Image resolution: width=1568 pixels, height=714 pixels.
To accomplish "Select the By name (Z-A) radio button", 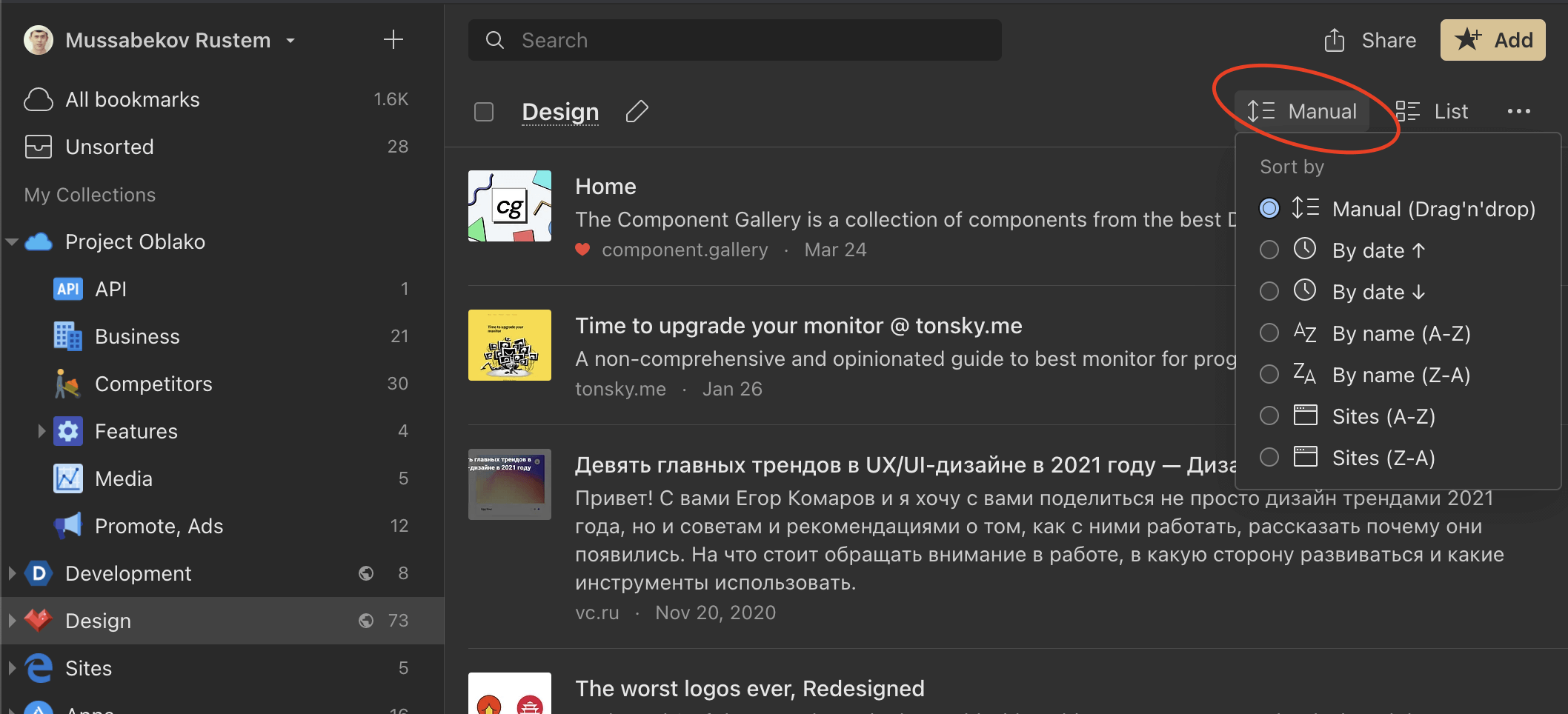I will coord(1269,375).
